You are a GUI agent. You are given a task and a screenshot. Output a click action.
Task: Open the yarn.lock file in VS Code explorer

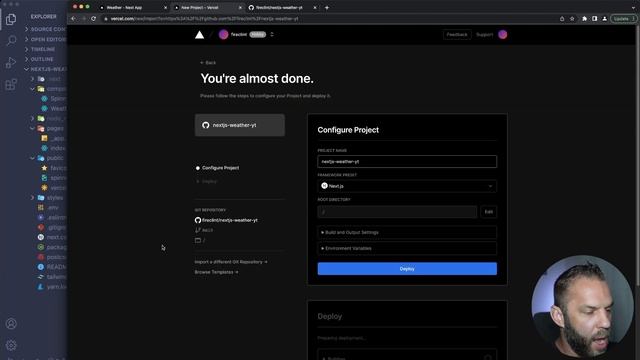(51, 287)
